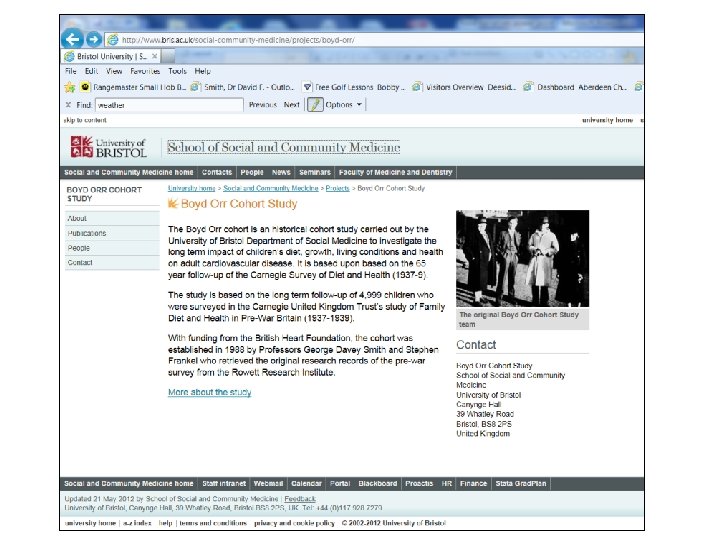Open the Smith, Dr David F bookmark

tap(242, 87)
